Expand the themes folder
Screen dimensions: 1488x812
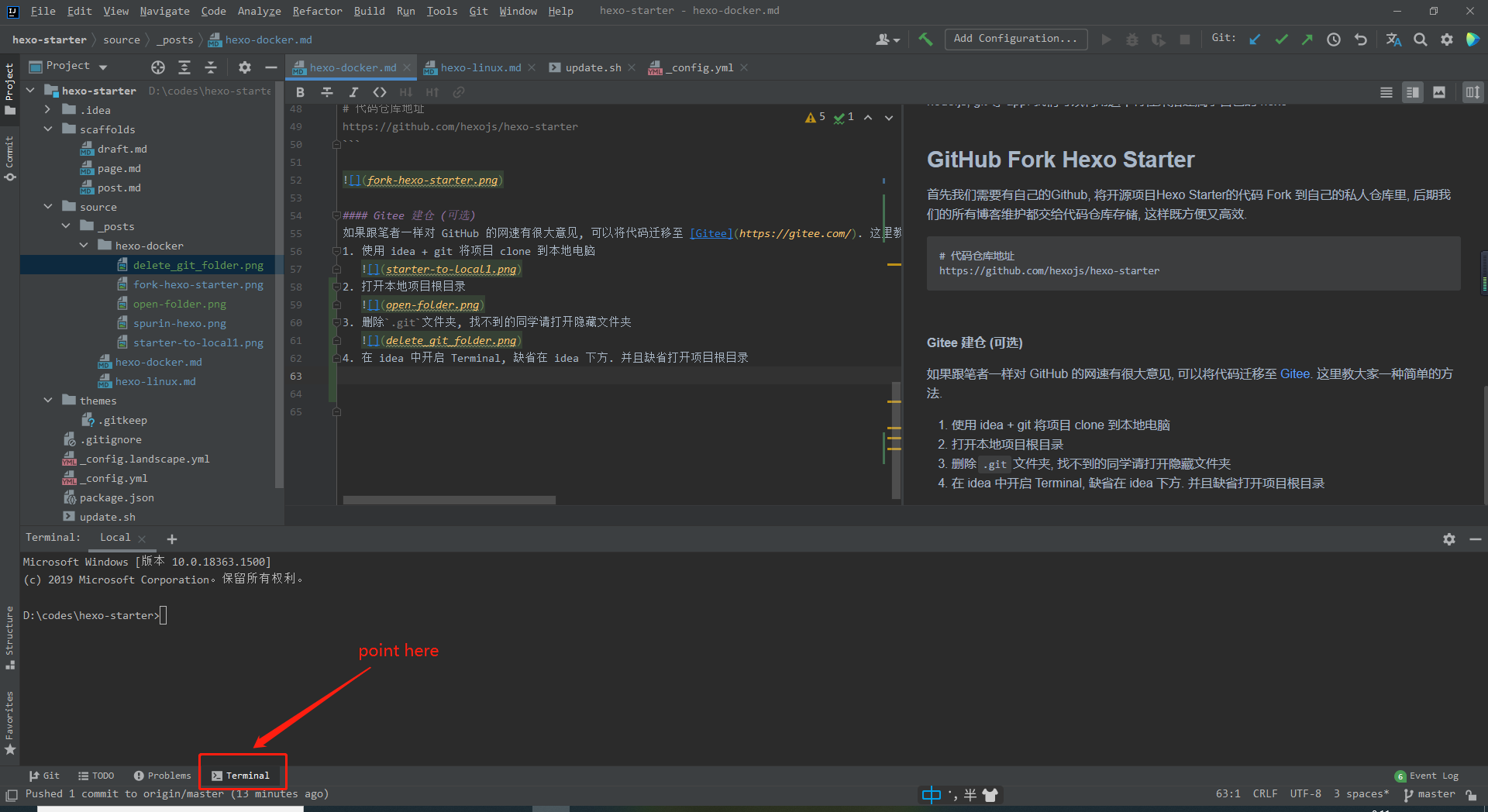tap(49, 400)
